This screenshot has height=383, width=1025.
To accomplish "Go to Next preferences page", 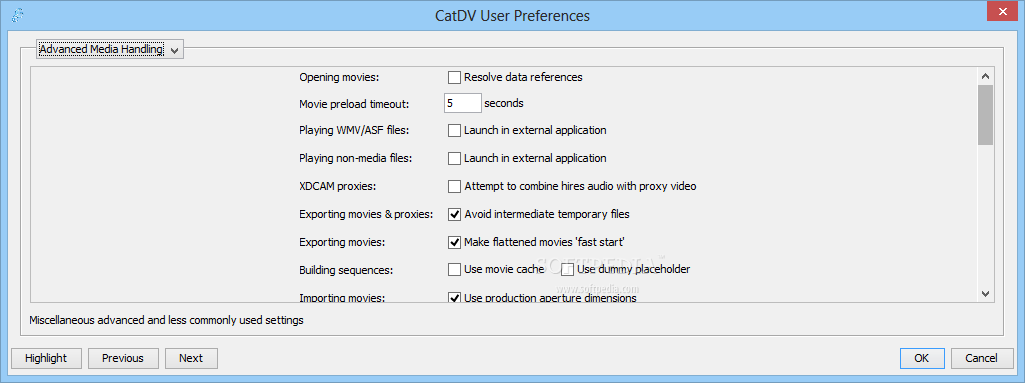I will 191,358.
